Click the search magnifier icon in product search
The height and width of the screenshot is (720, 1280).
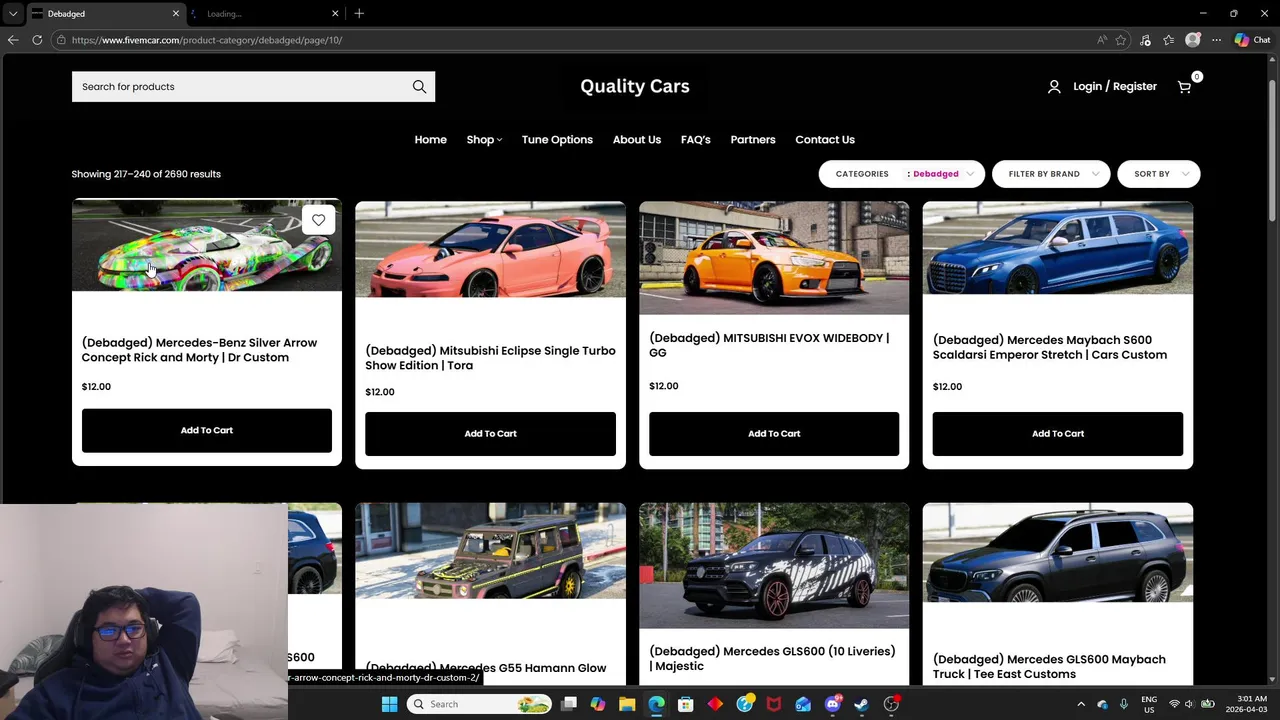(419, 87)
